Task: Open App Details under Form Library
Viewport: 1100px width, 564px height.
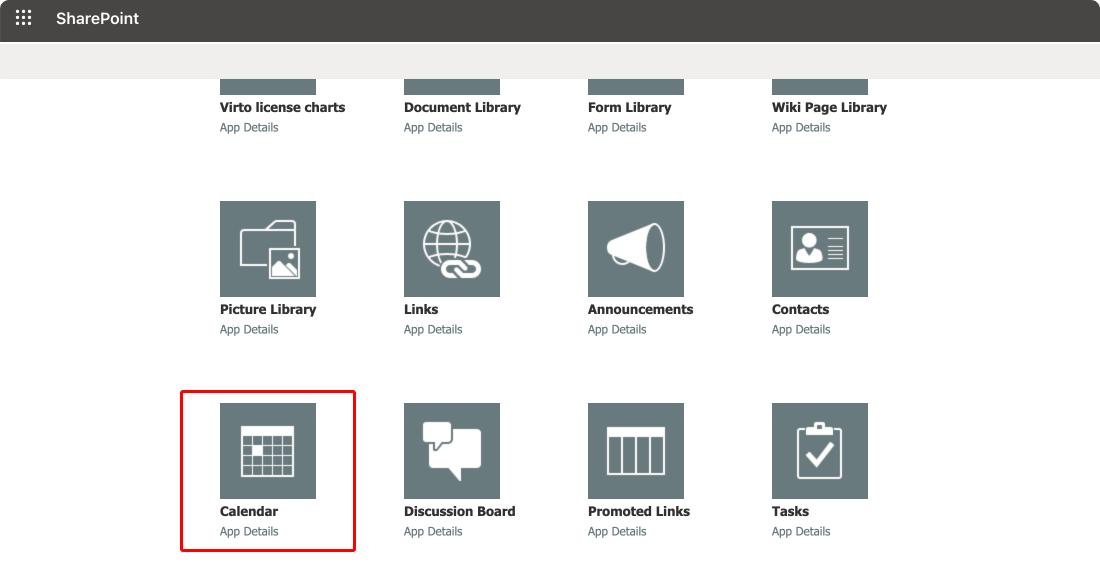Action: coord(617,128)
